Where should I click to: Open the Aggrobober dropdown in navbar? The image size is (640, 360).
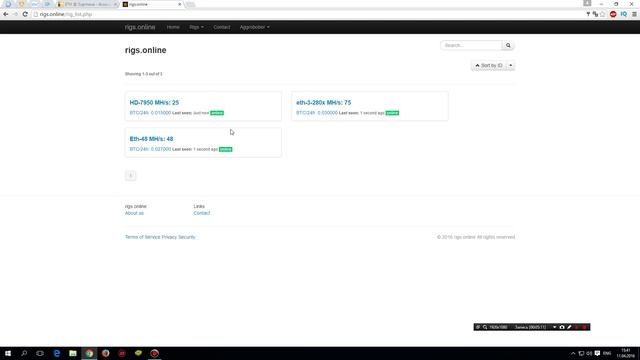click(x=254, y=27)
